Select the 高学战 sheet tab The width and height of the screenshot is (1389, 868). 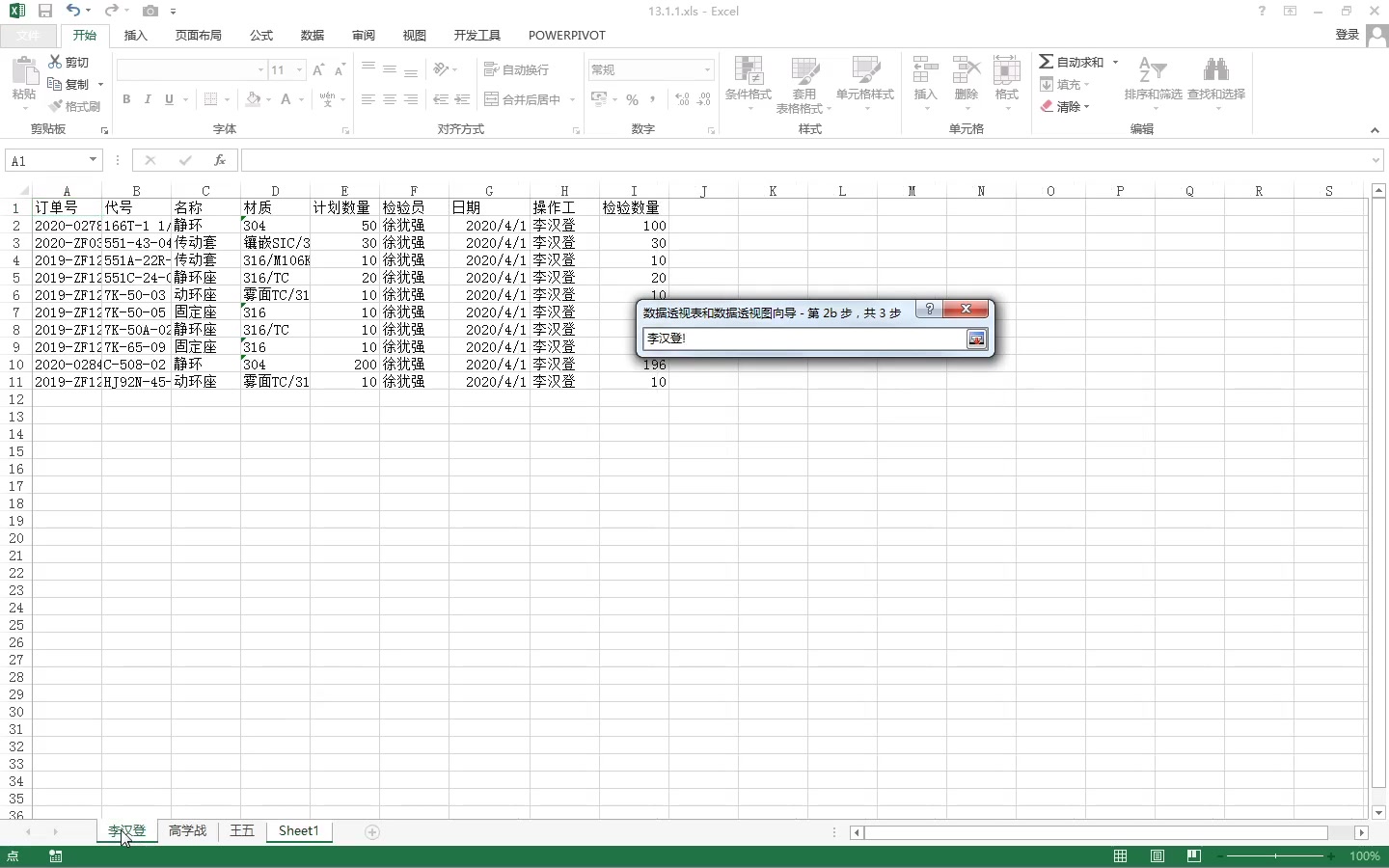[187, 830]
